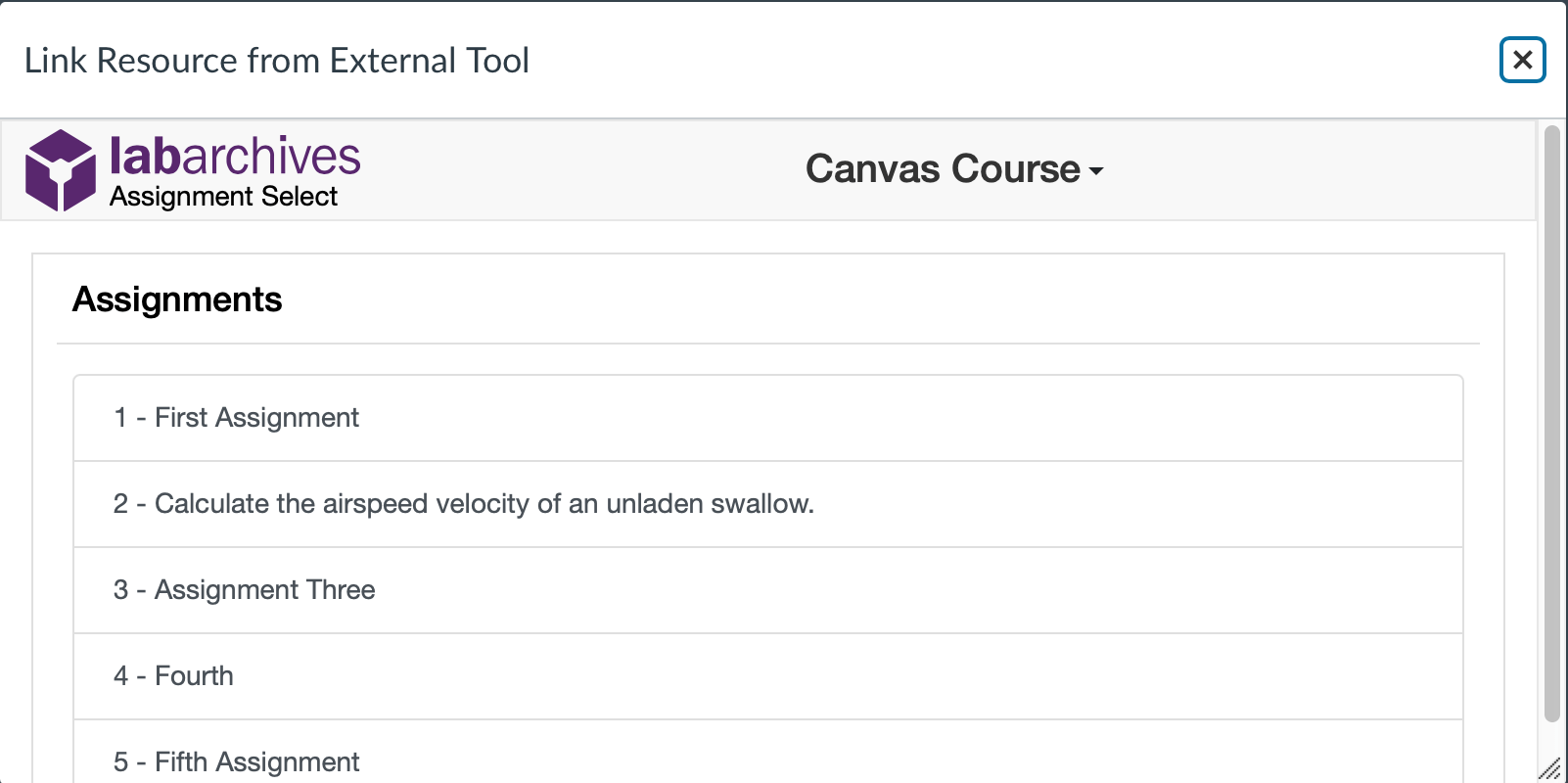
Task: Click the Canvas Course dropdown caret arrow
Action: tap(1098, 173)
